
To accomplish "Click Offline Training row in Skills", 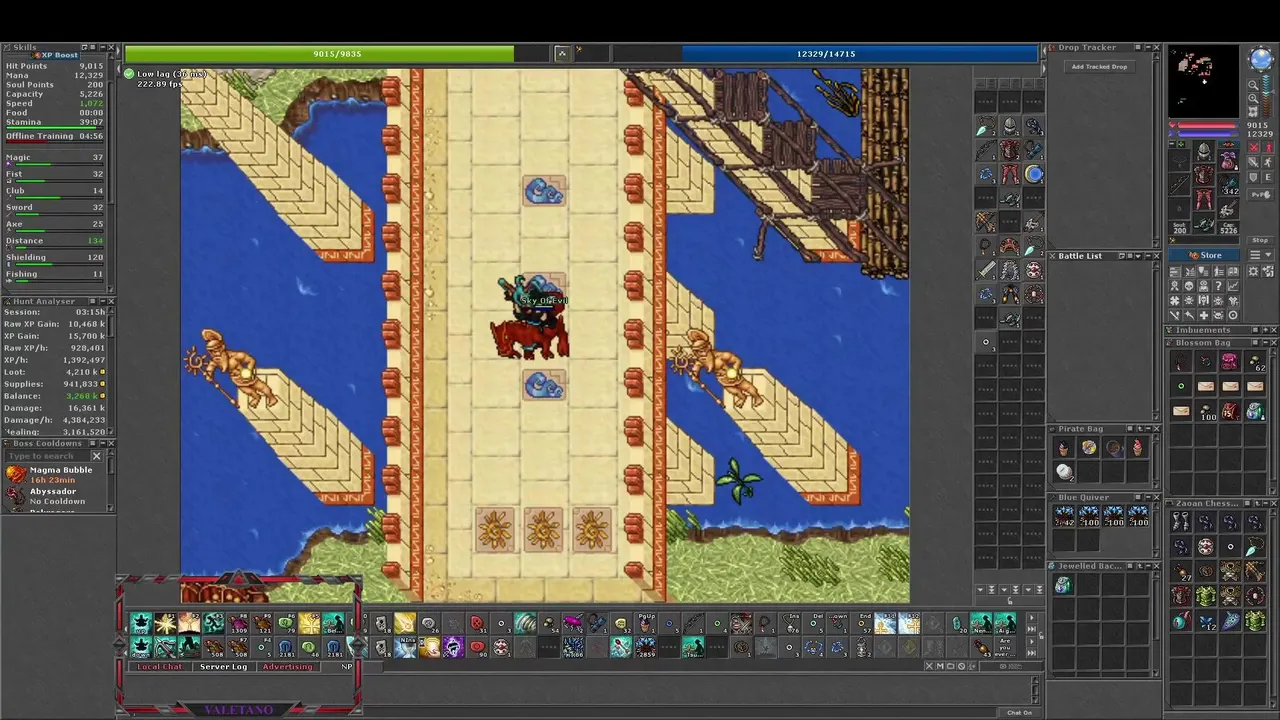I will coord(55,136).
